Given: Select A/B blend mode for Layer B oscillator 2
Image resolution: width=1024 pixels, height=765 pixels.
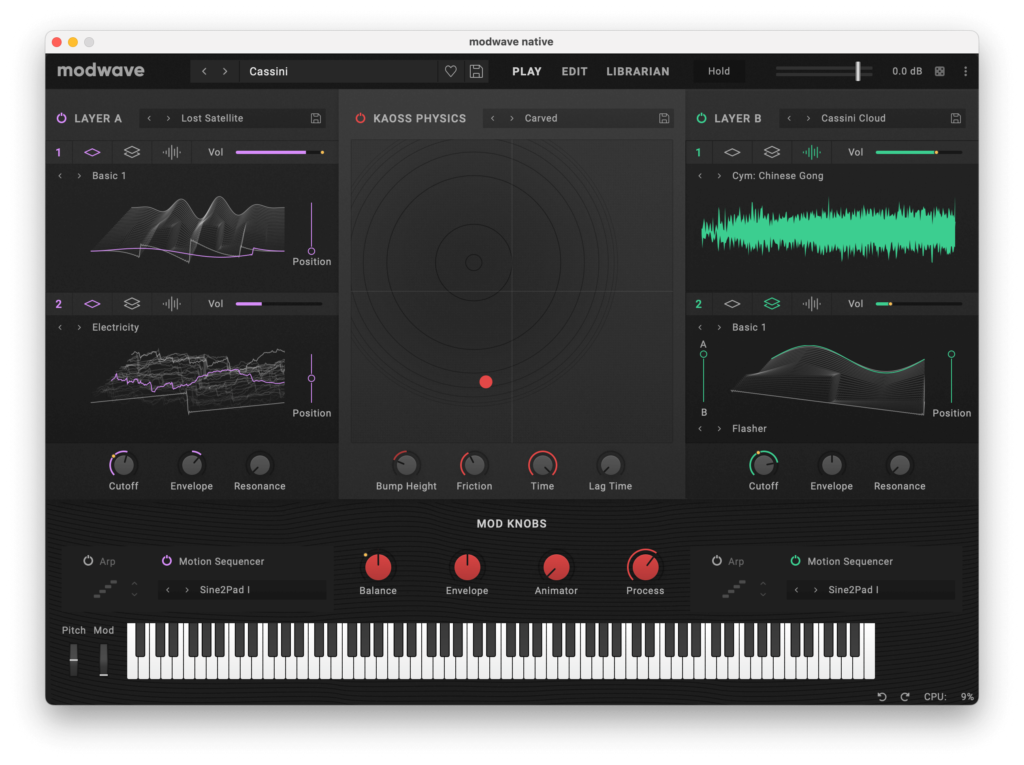Looking at the screenshot, I should click(772, 304).
